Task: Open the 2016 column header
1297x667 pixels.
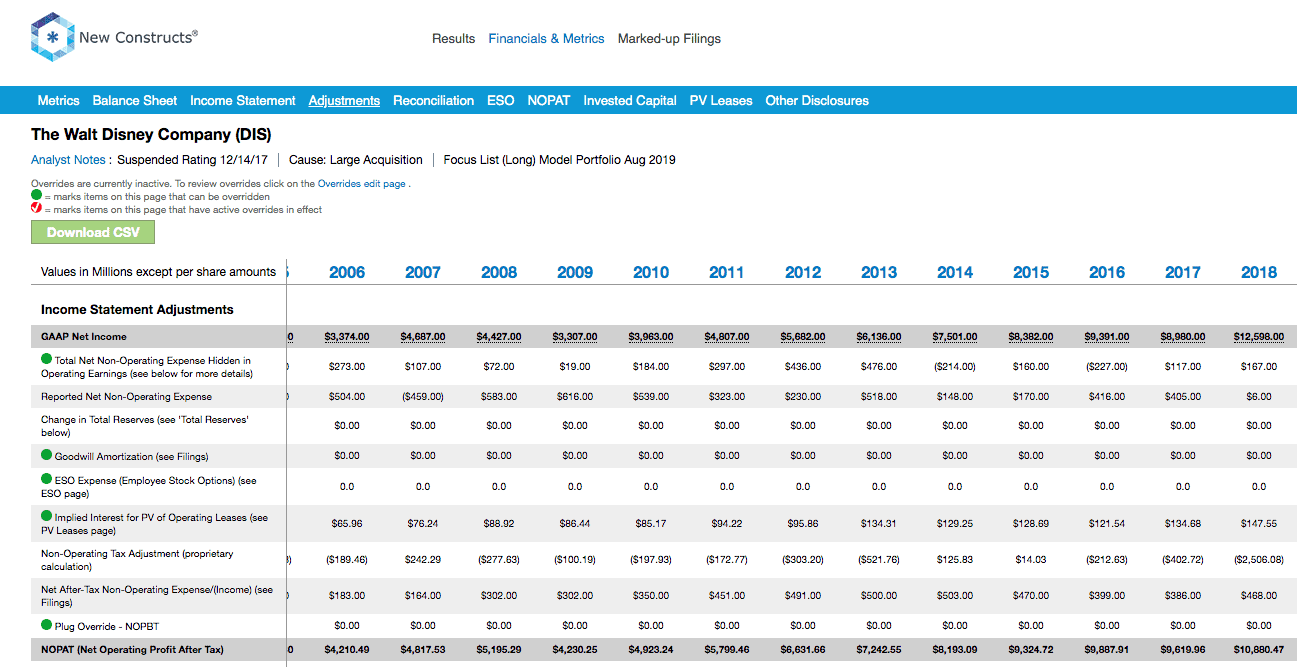Action: [x=1107, y=272]
